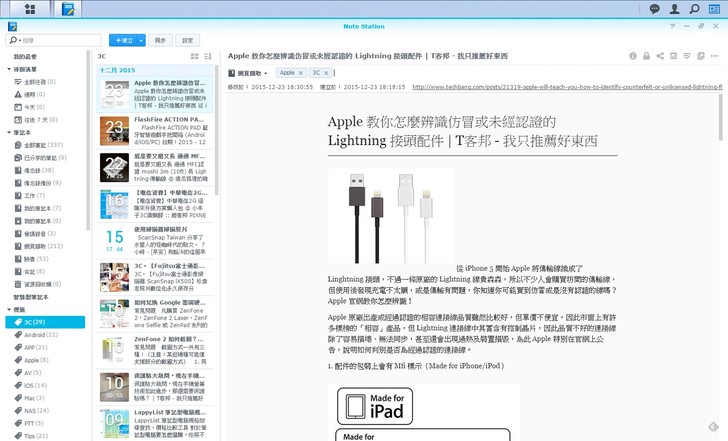Select the overdue tasks (0) warning item
Viewport: 728px width, 441px height.
click(x=30, y=94)
